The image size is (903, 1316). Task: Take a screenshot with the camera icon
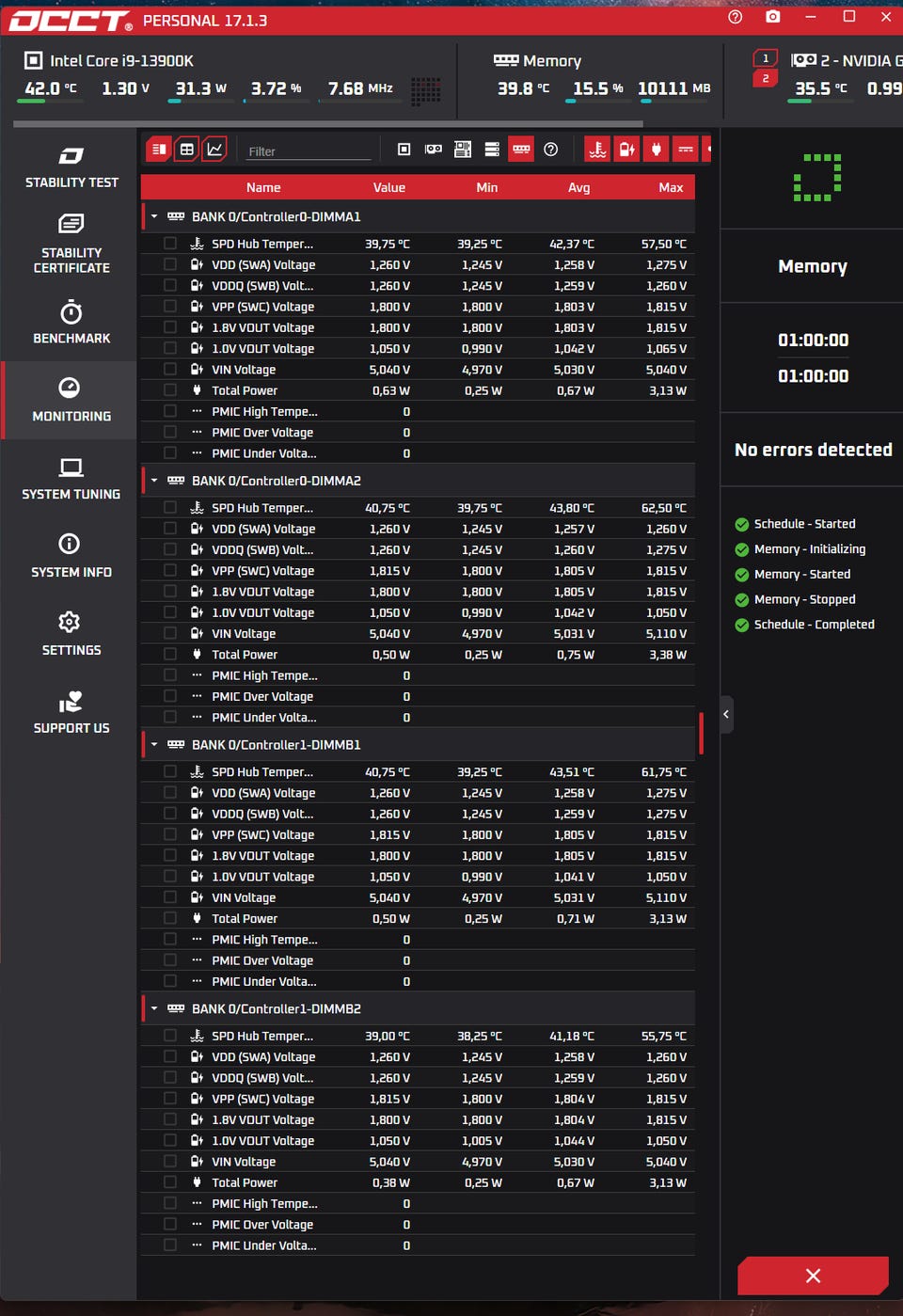(773, 17)
